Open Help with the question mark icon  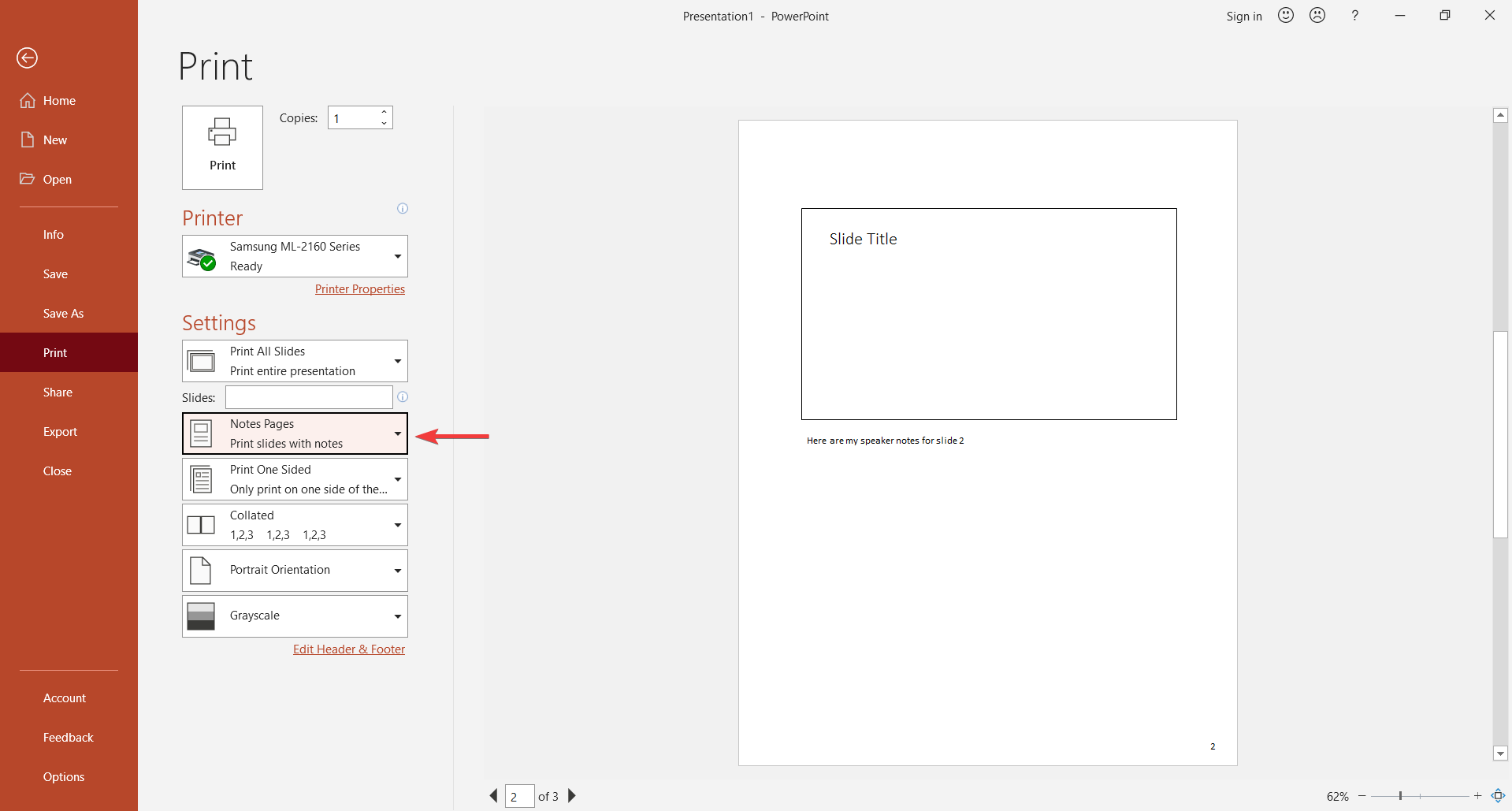pyautogui.click(x=1354, y=15)
